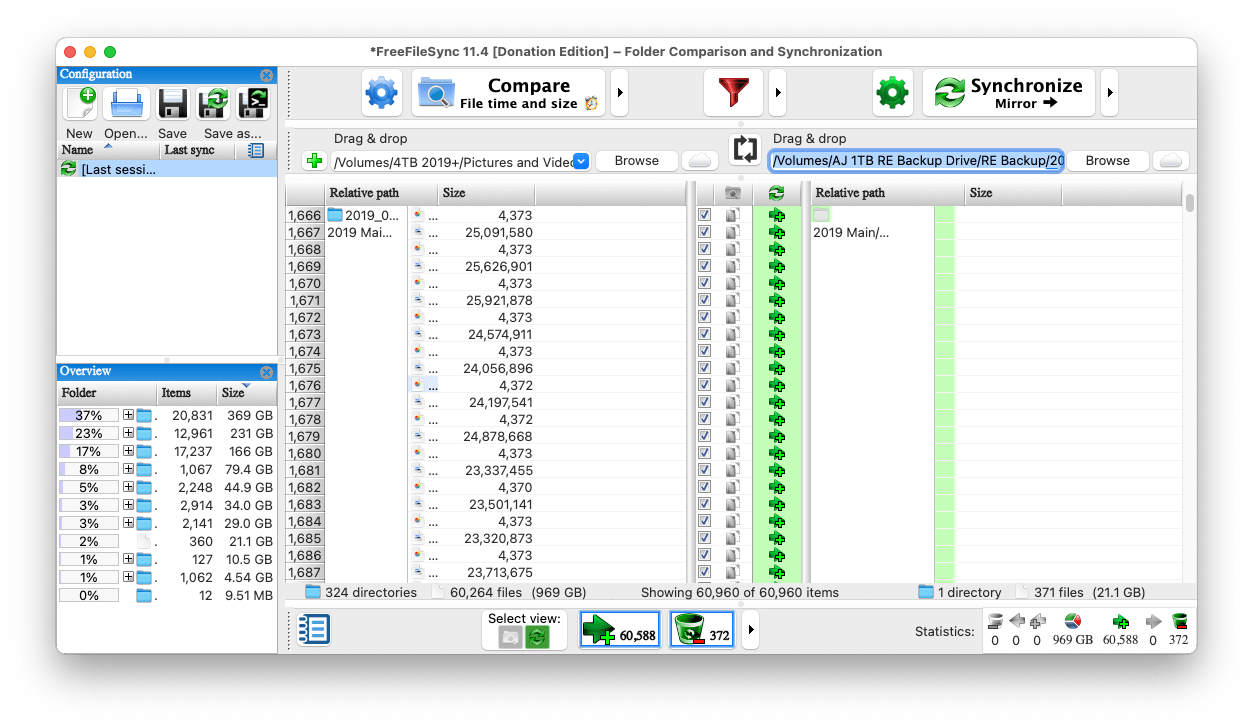
Task: Click the statistics create-right green plus icon
Action: (x=1120, y=622)
